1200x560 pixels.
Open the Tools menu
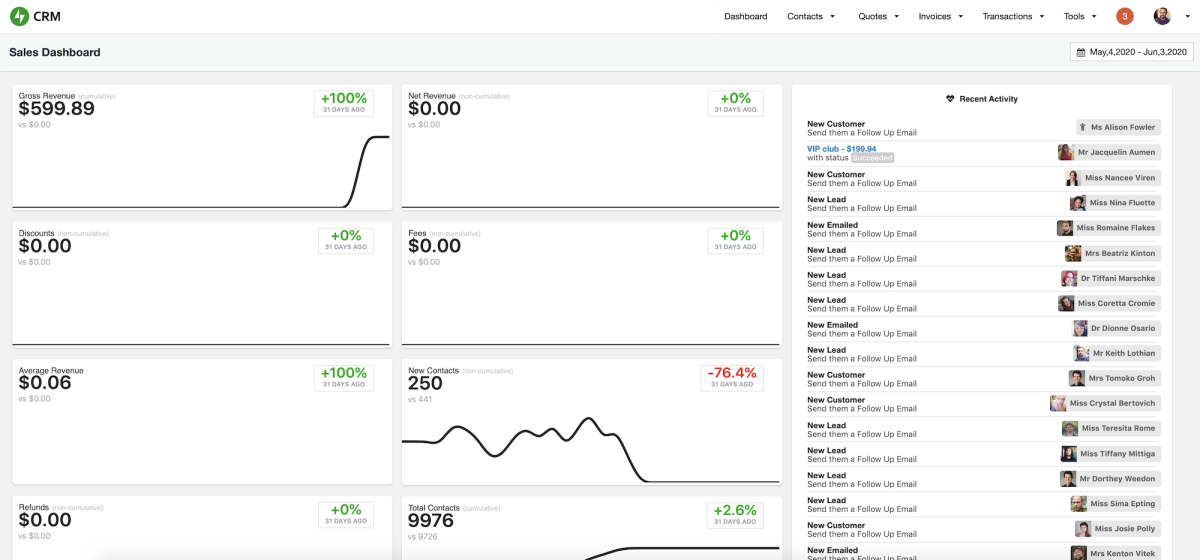click(x=1080, y=16)
